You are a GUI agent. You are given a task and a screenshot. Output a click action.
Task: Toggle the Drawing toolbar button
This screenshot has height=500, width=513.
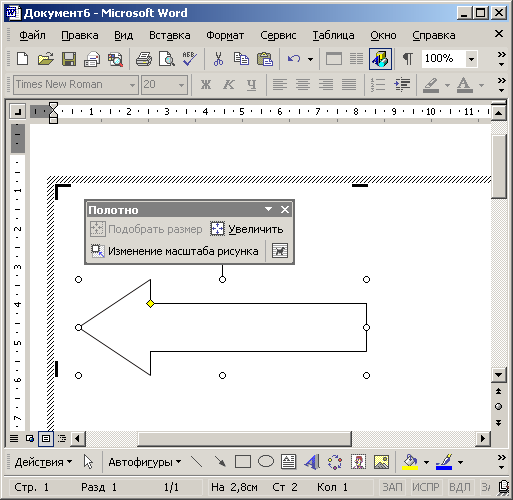click(380, 59)
